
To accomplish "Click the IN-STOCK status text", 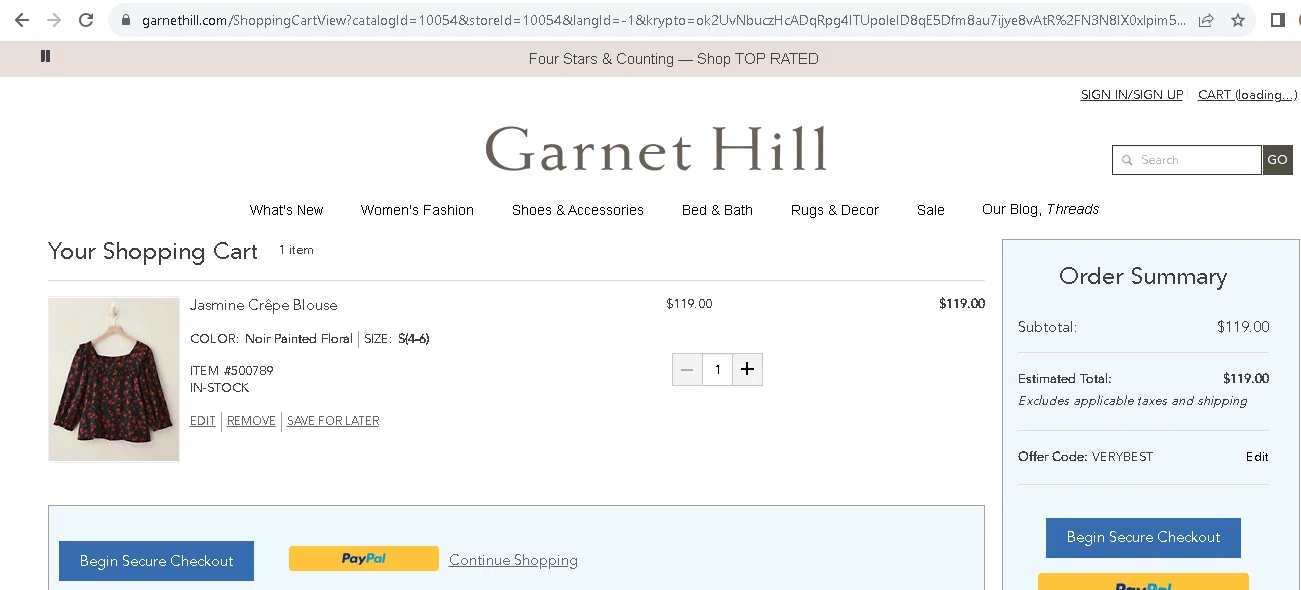I will [219, 388].
